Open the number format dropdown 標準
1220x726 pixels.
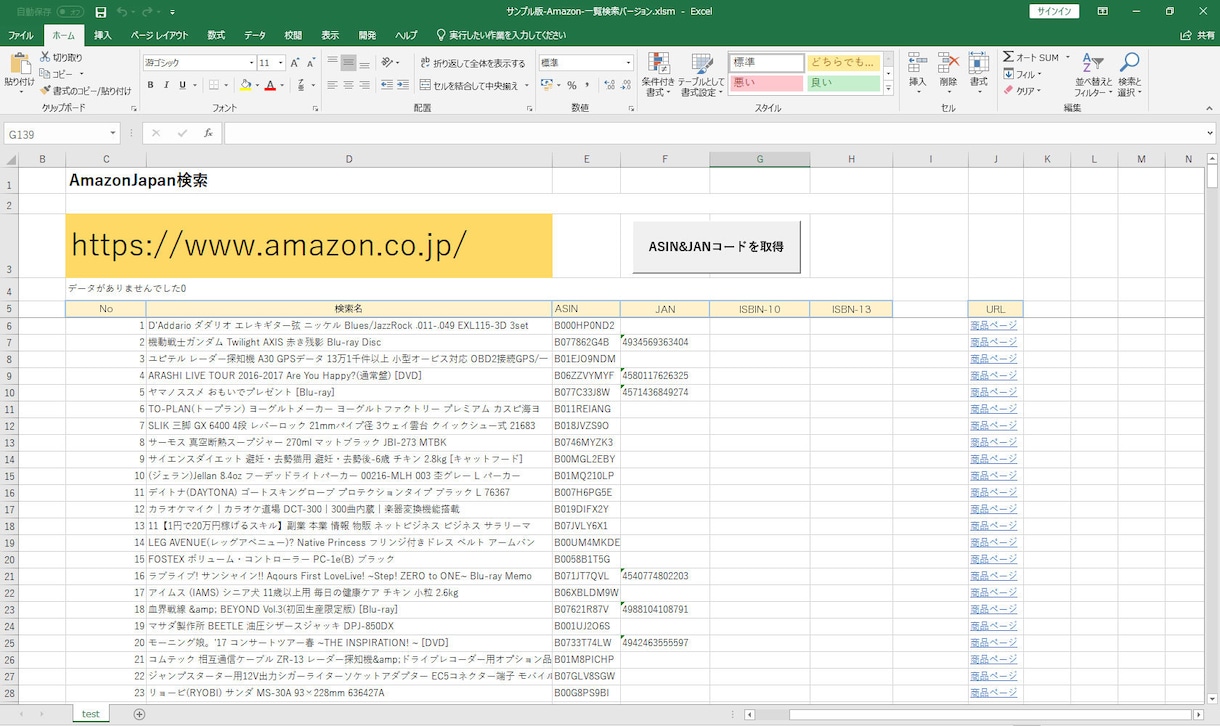click(x=628, y=62)
